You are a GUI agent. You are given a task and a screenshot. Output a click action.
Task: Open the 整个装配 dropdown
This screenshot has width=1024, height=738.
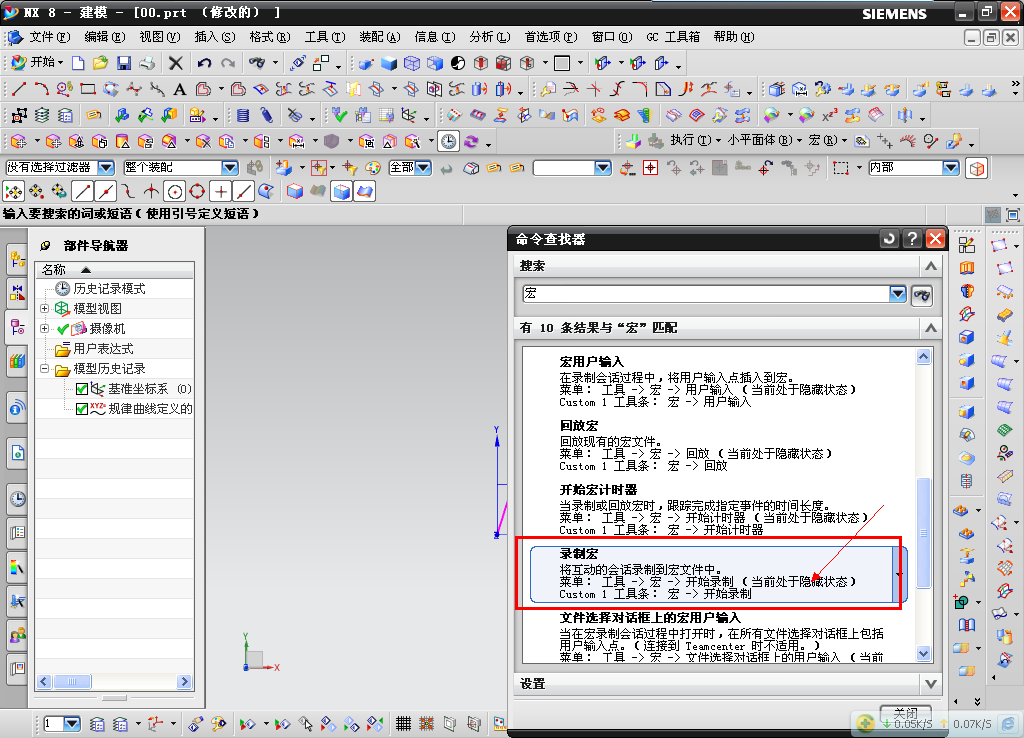pyautogui.click(x=230, y=167)
